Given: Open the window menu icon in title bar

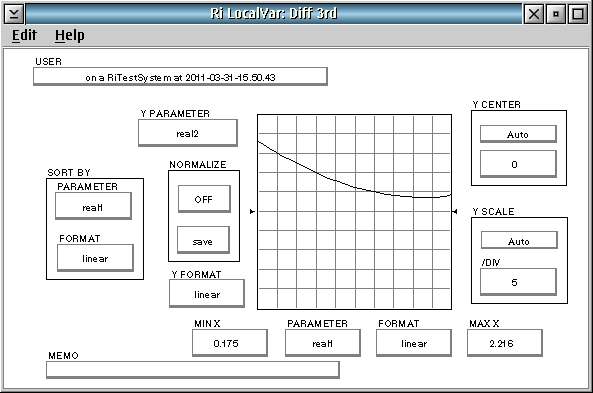Looking at the screenshot, I should click(14, 14).
